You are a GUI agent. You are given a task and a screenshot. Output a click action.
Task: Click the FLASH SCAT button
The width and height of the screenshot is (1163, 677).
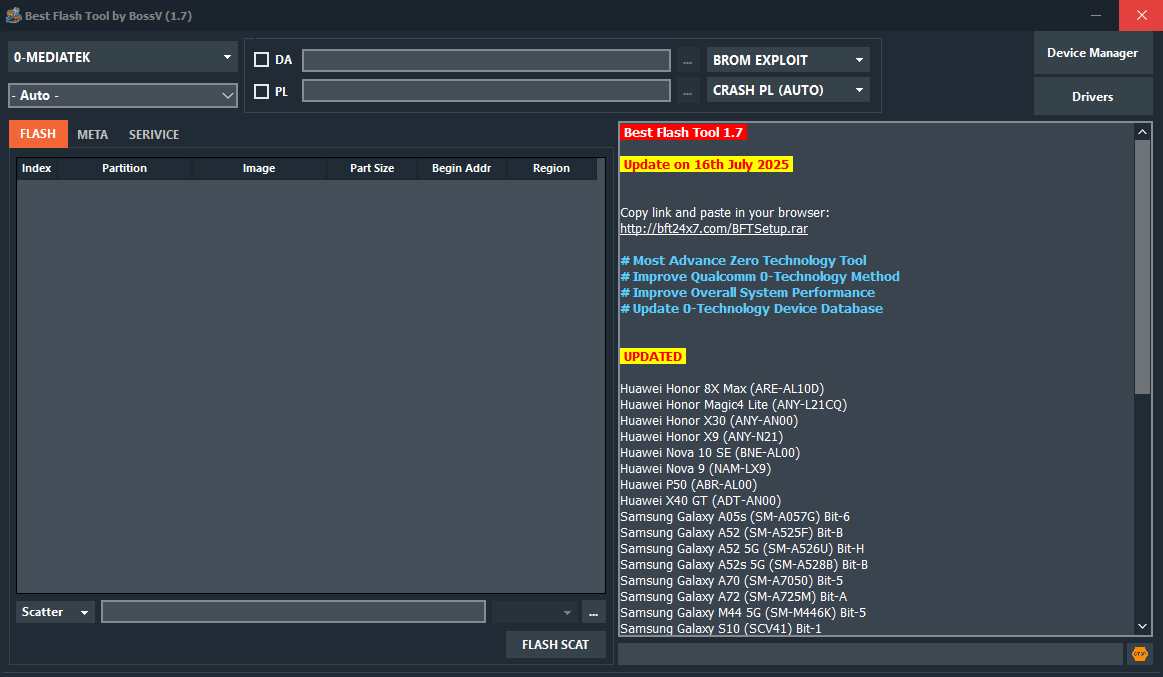tap(556, 644)
